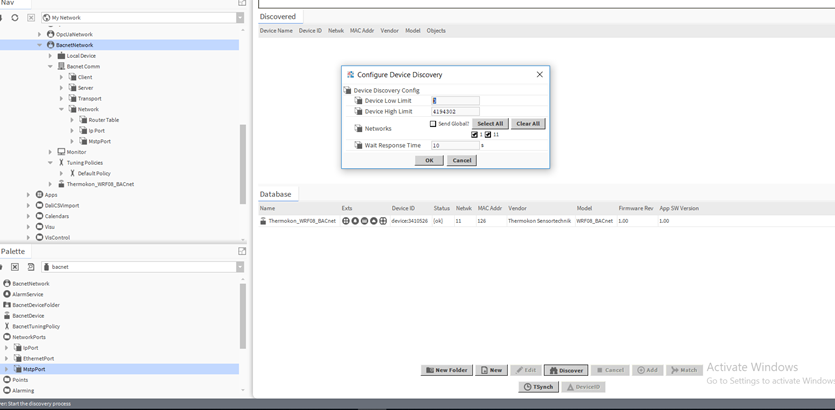Collapse the Tuning Policies tree node

(51, 162)
